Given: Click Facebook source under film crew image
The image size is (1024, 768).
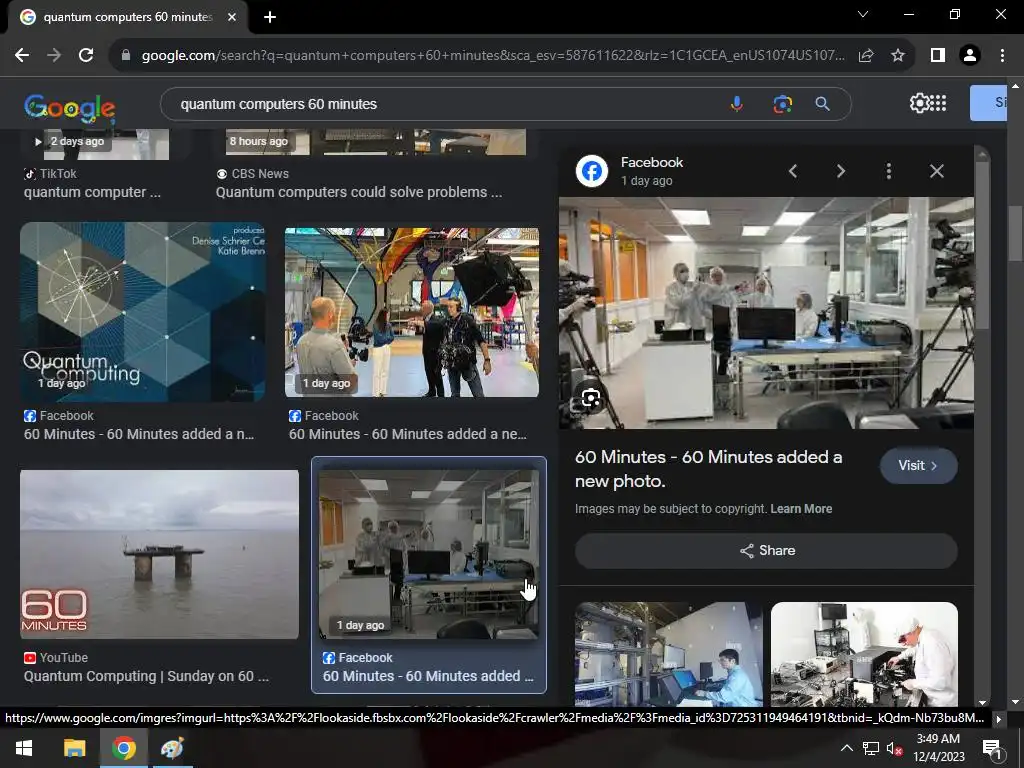Looking at the screenshot, I should pos(324,415).
